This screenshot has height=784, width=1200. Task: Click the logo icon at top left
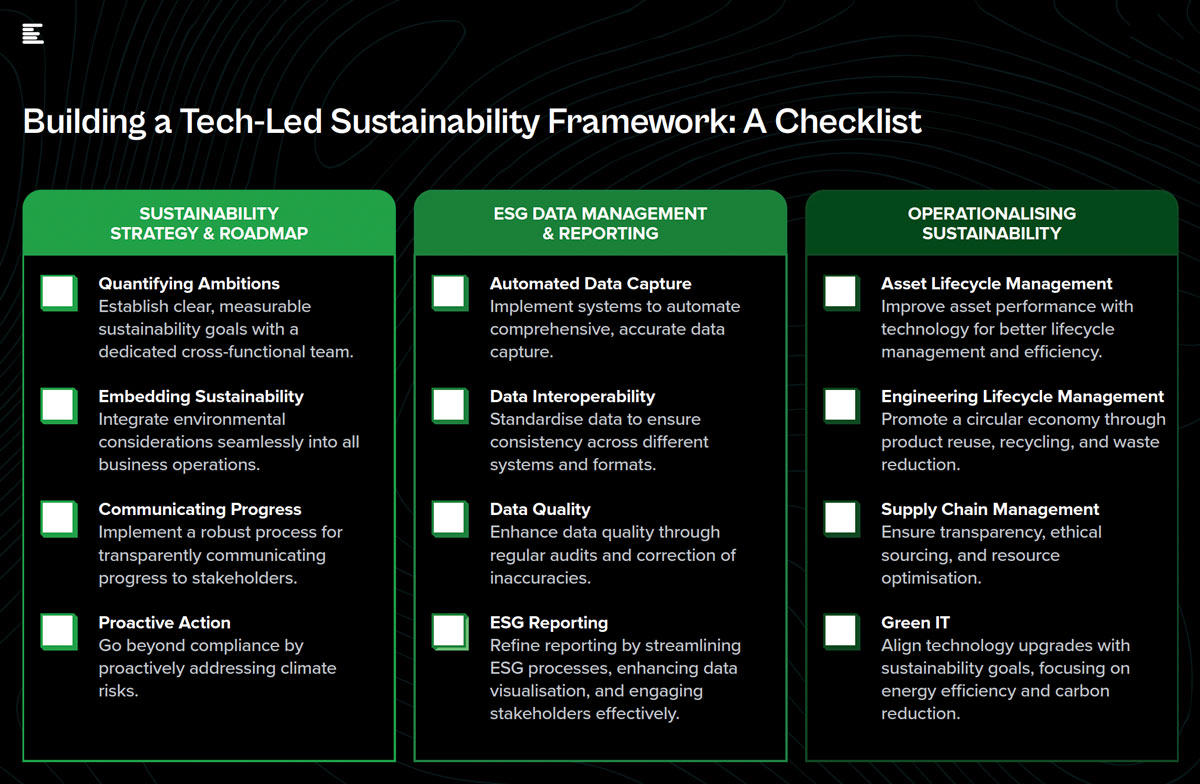pos(32,33)
